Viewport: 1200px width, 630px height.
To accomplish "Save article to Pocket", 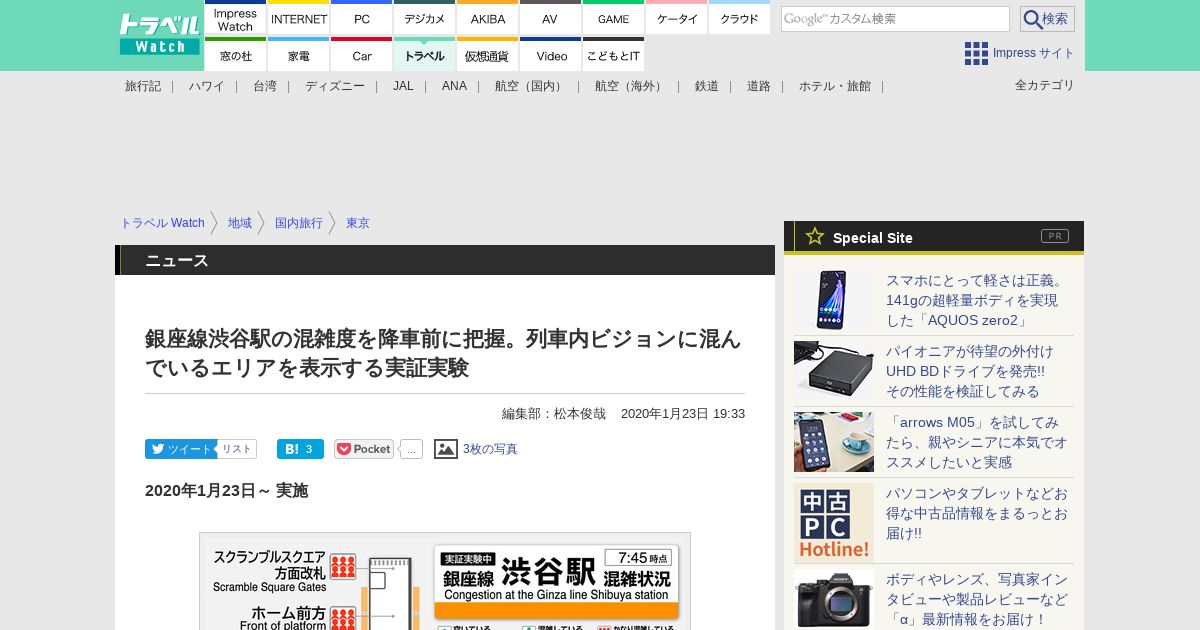I will point(364,449).
